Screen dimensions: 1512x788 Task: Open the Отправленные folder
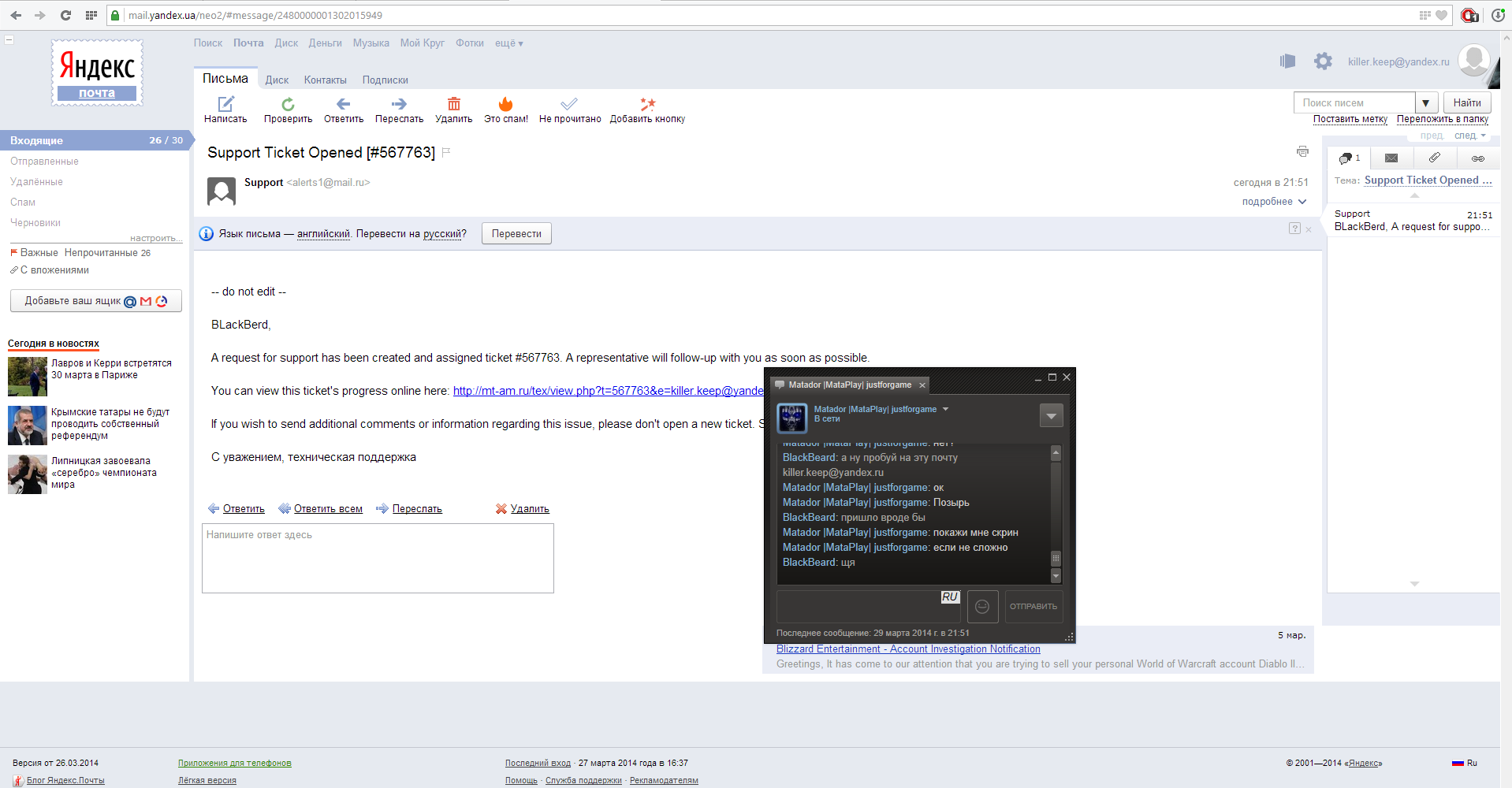[x=44, y=162]
